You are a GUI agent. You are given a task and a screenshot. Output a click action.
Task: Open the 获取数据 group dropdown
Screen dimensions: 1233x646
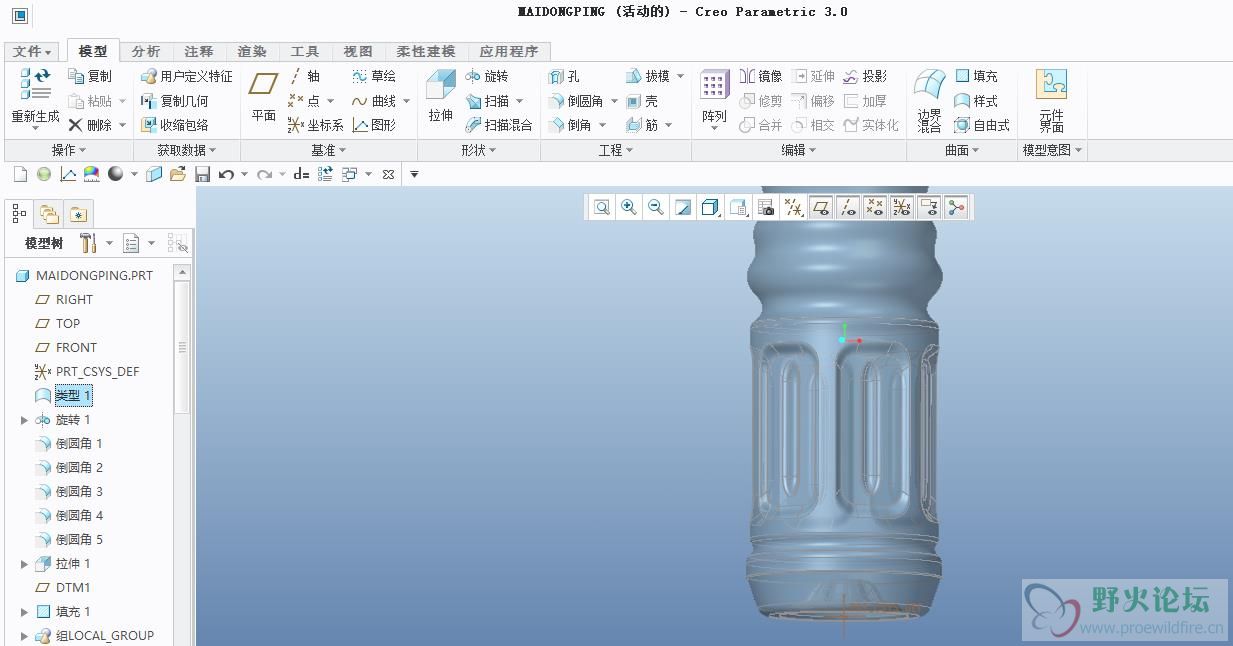187,150
